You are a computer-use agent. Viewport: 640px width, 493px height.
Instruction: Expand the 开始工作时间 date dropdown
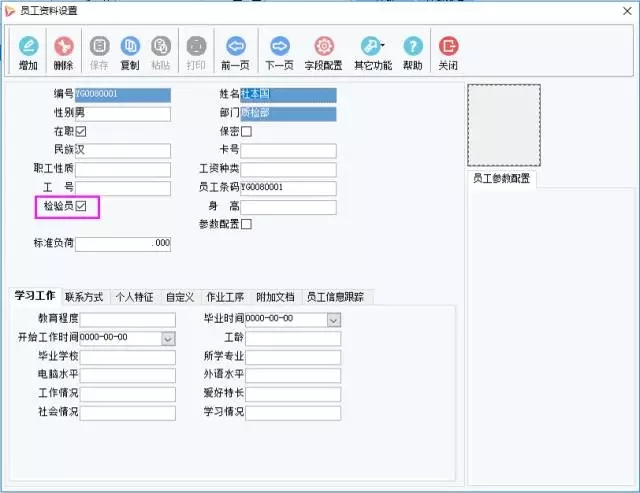click(x=168, y=338)
